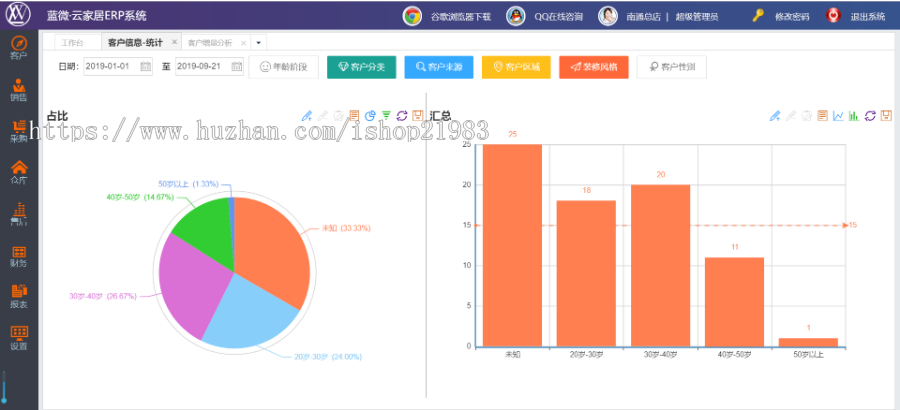Open the 报表 reports module in sidebar
This screenshot has height=410, width=900.
click(x=18, y=296)
